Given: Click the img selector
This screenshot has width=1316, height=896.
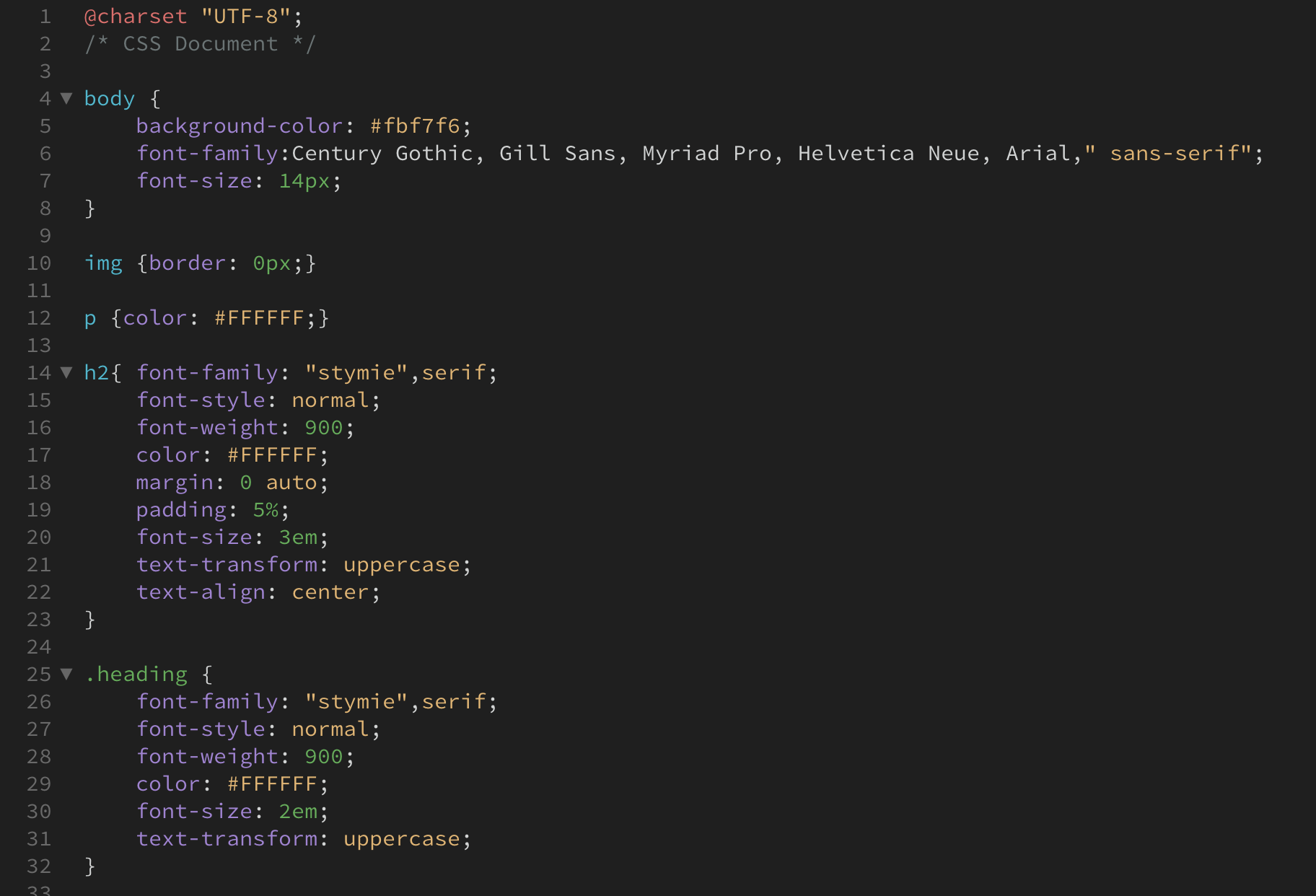Looking at the screenshot, I should point(103,263).
